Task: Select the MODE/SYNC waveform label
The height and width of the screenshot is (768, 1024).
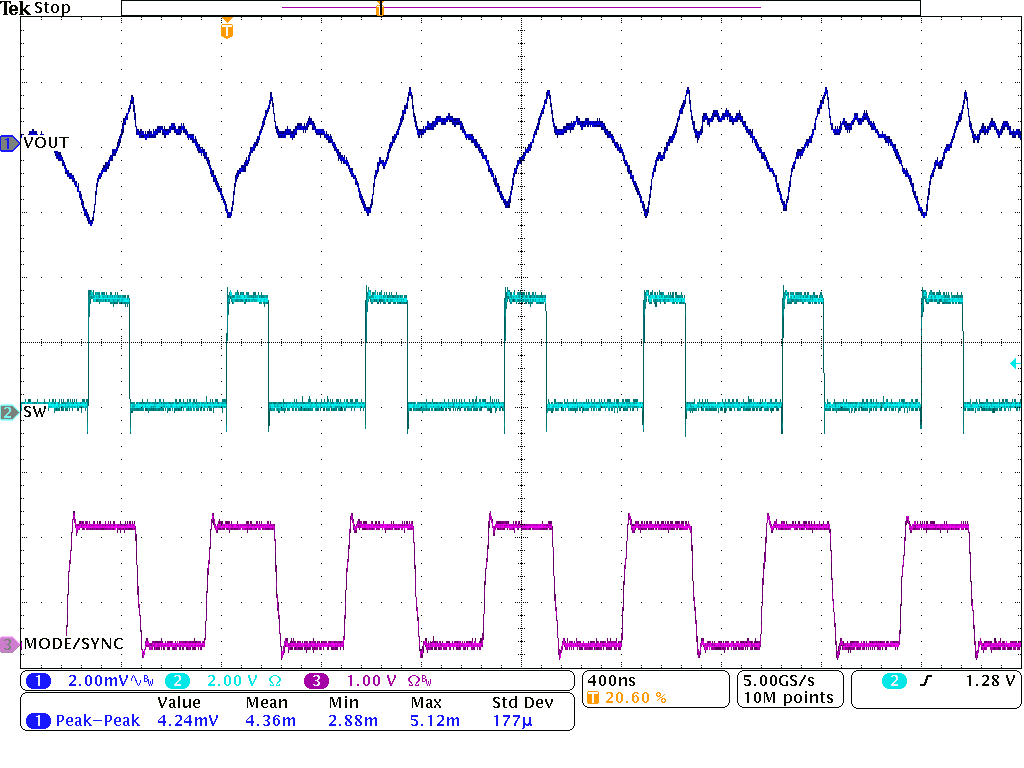Action: pyautogui.click(x=73, y=644)
